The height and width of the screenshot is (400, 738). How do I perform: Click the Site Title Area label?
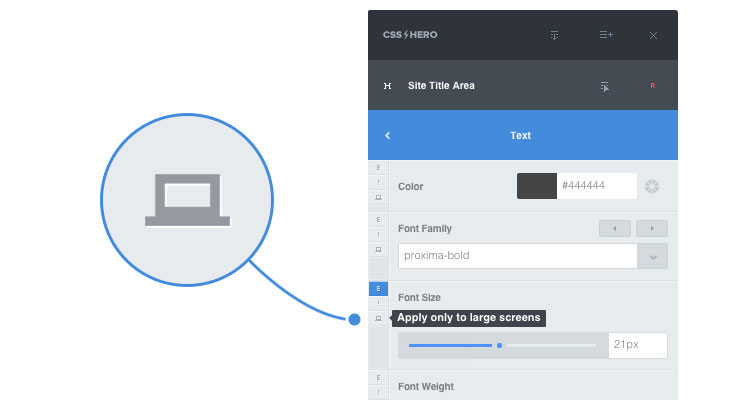point(441,86)
